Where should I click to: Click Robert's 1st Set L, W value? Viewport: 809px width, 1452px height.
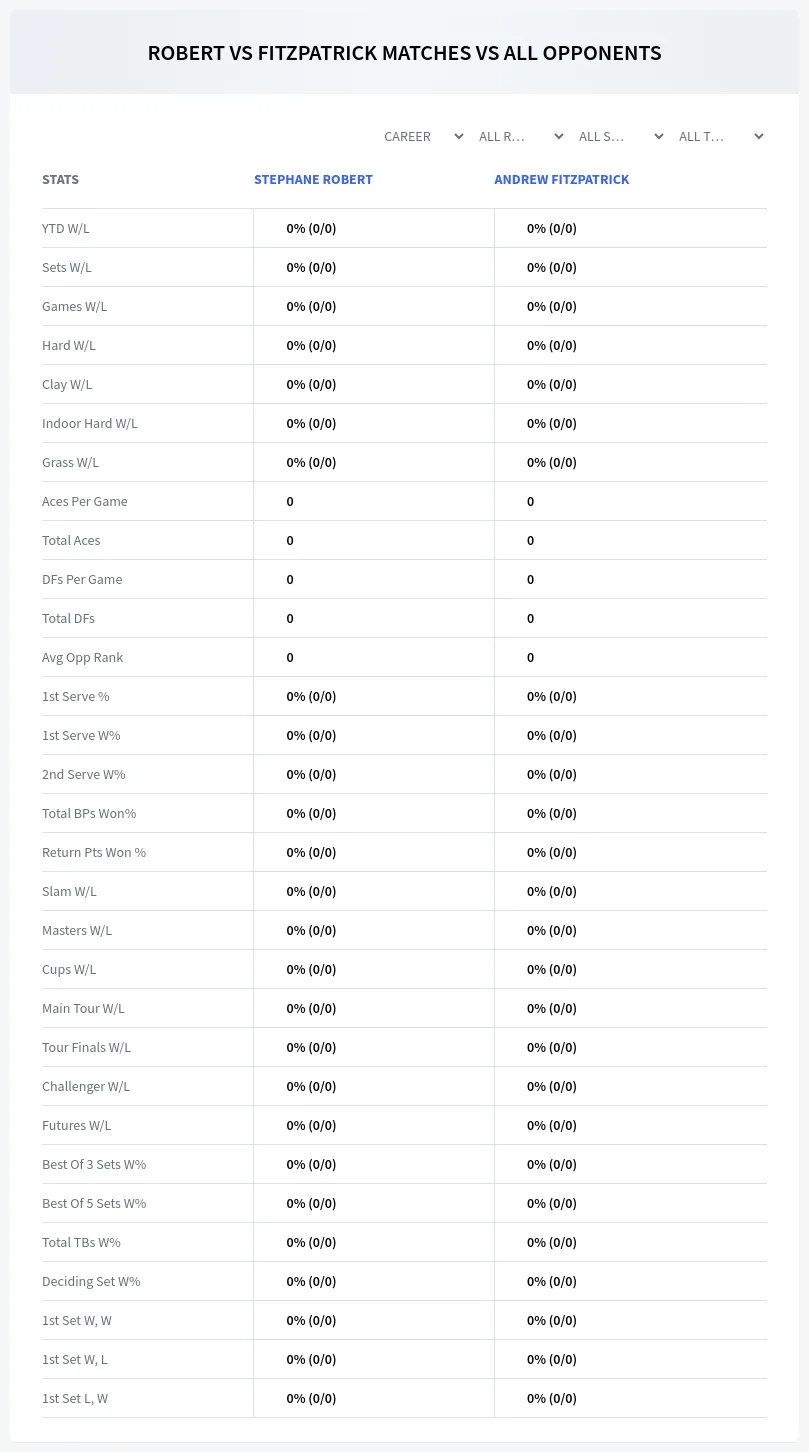point(311,1398)
